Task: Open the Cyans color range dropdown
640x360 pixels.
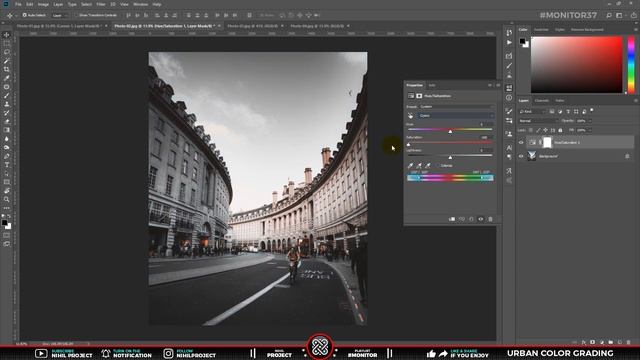Action: (x=456, y=116)
